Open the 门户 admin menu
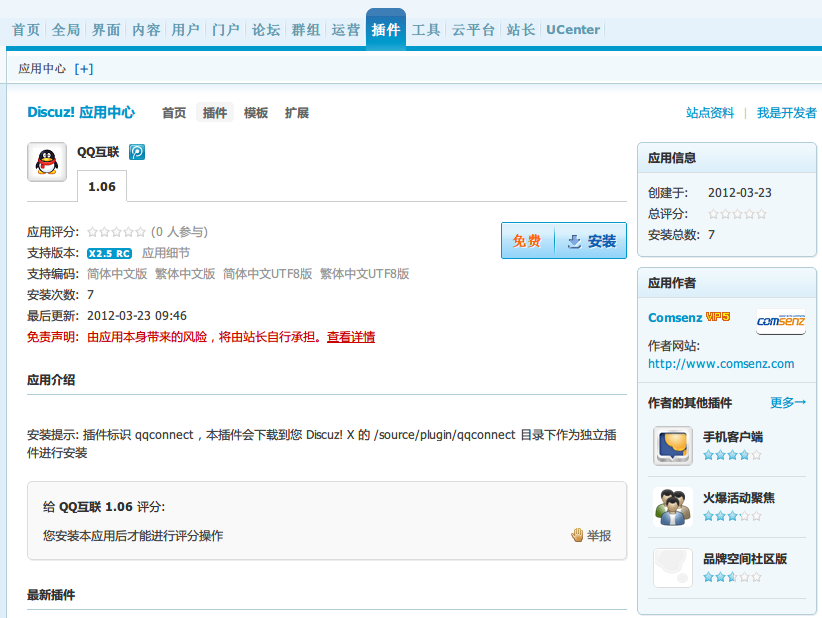Image resolution: width=822 pixels, height=618 pixels. [x=226, y=30]
